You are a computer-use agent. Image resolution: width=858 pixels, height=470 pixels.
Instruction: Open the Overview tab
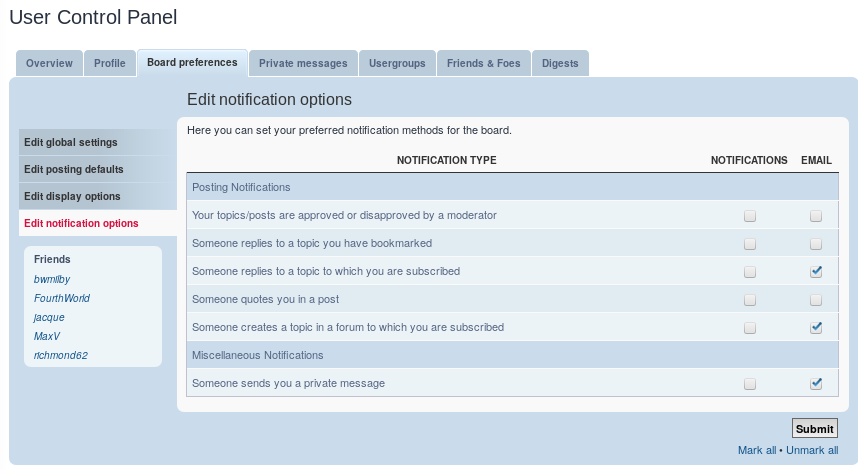(x=49, y=63)
